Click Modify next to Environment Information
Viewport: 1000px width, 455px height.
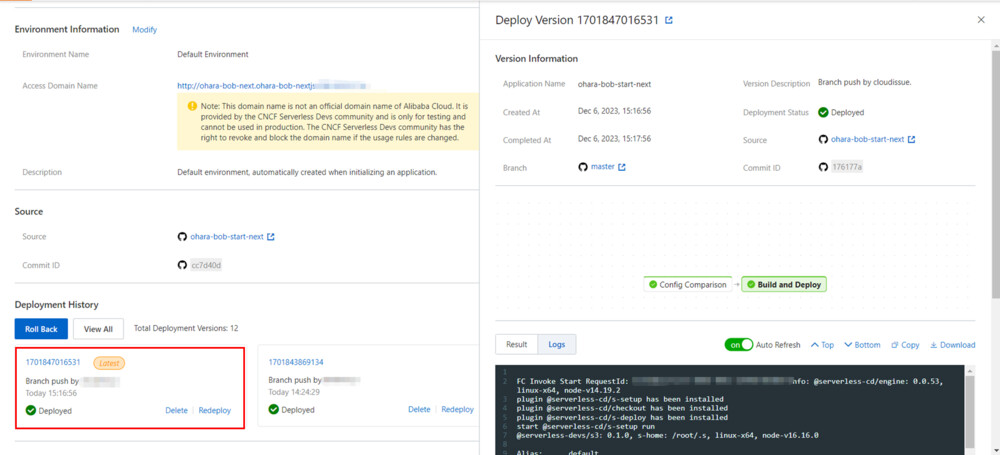[144, 30]
